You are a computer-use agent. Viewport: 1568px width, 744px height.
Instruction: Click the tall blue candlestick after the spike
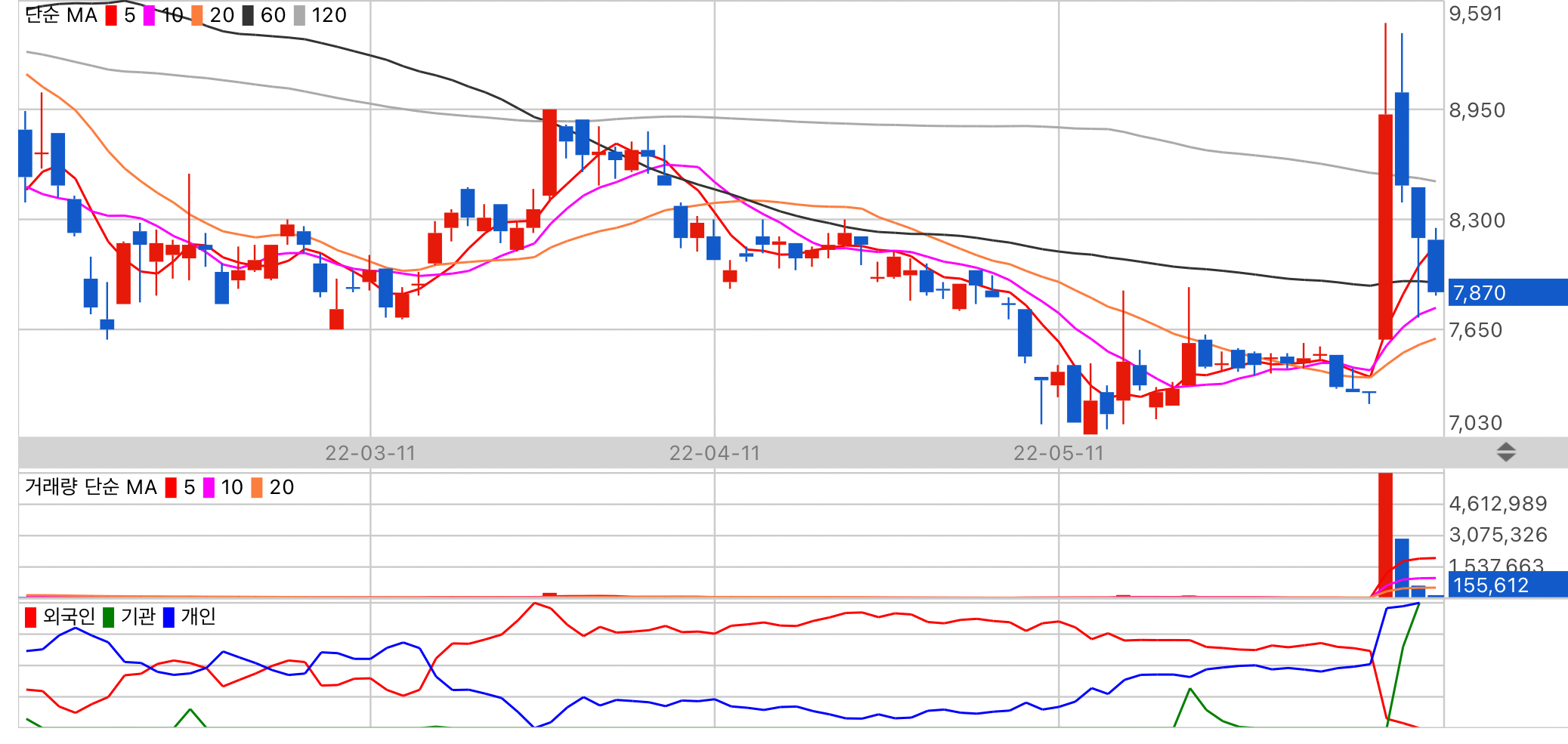1402,139
